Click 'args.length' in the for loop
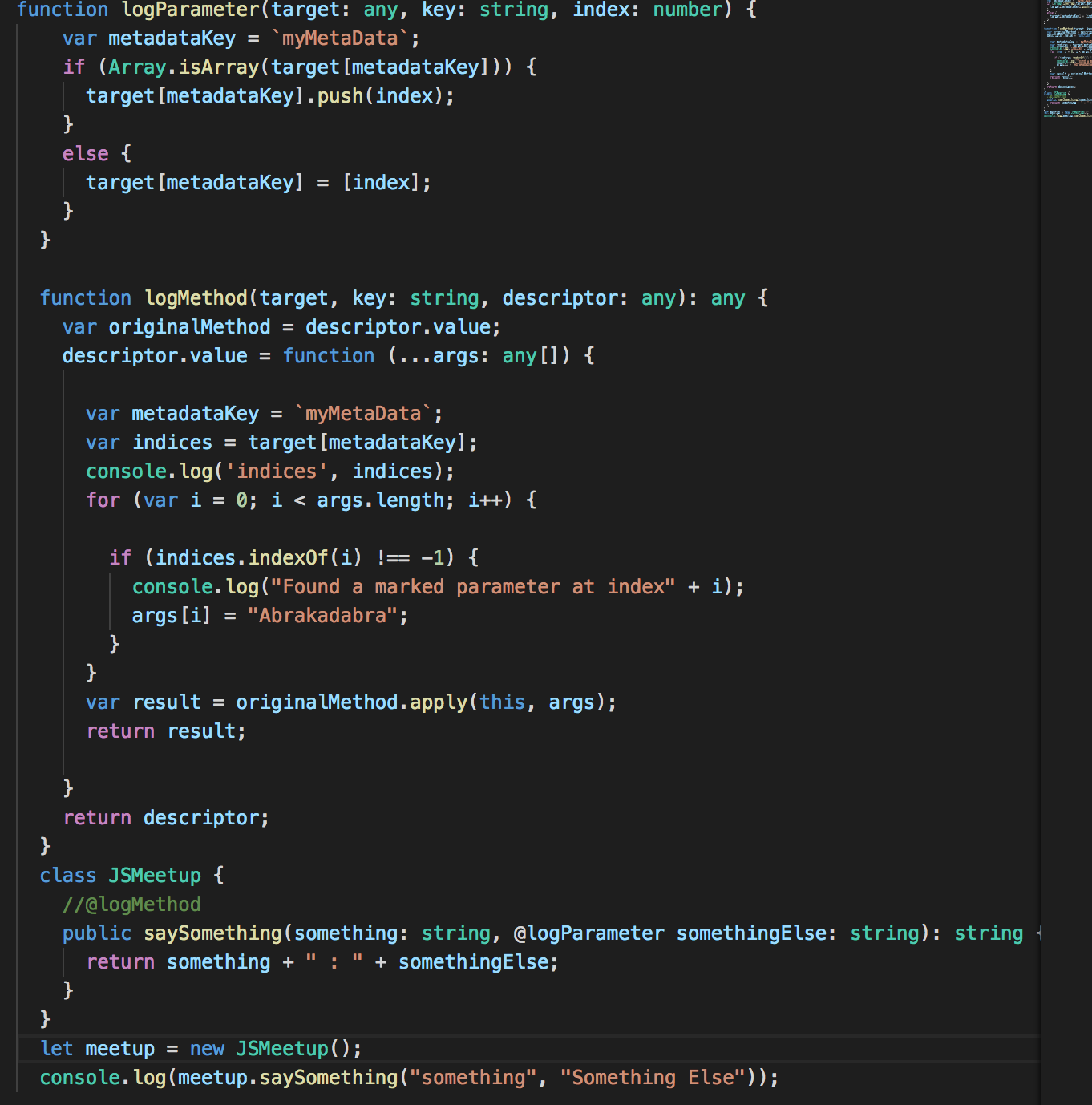Image resolution: width=1092 pixels, height=1105 pixels. [x=380, y=500]
